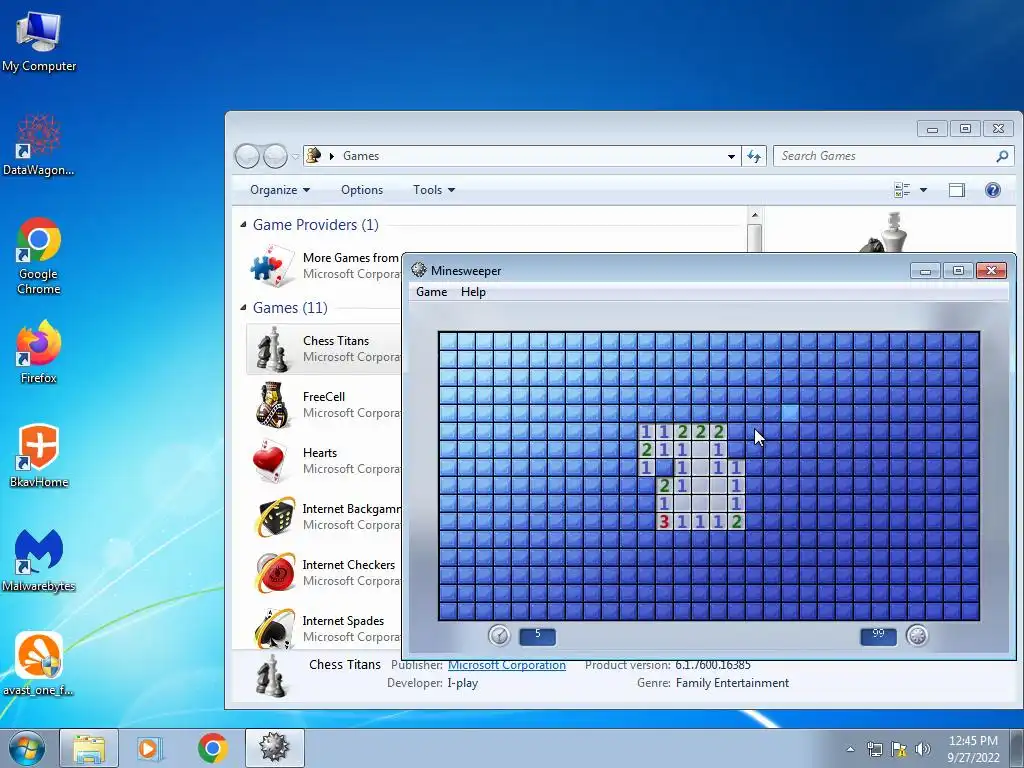Select the FreeCell game icon

272,405
